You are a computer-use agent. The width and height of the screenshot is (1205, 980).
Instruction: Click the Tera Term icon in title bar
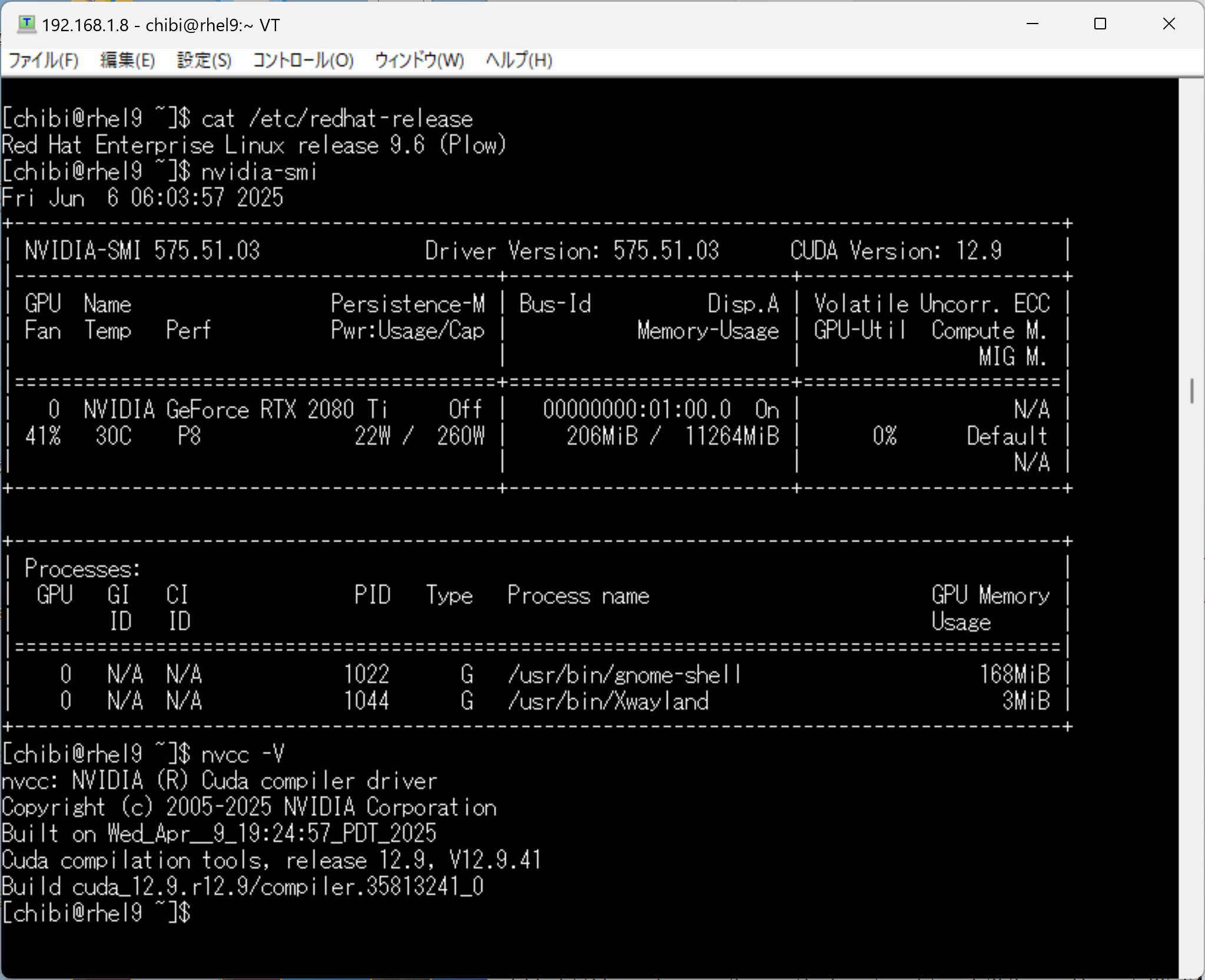(x=26, y=24)
